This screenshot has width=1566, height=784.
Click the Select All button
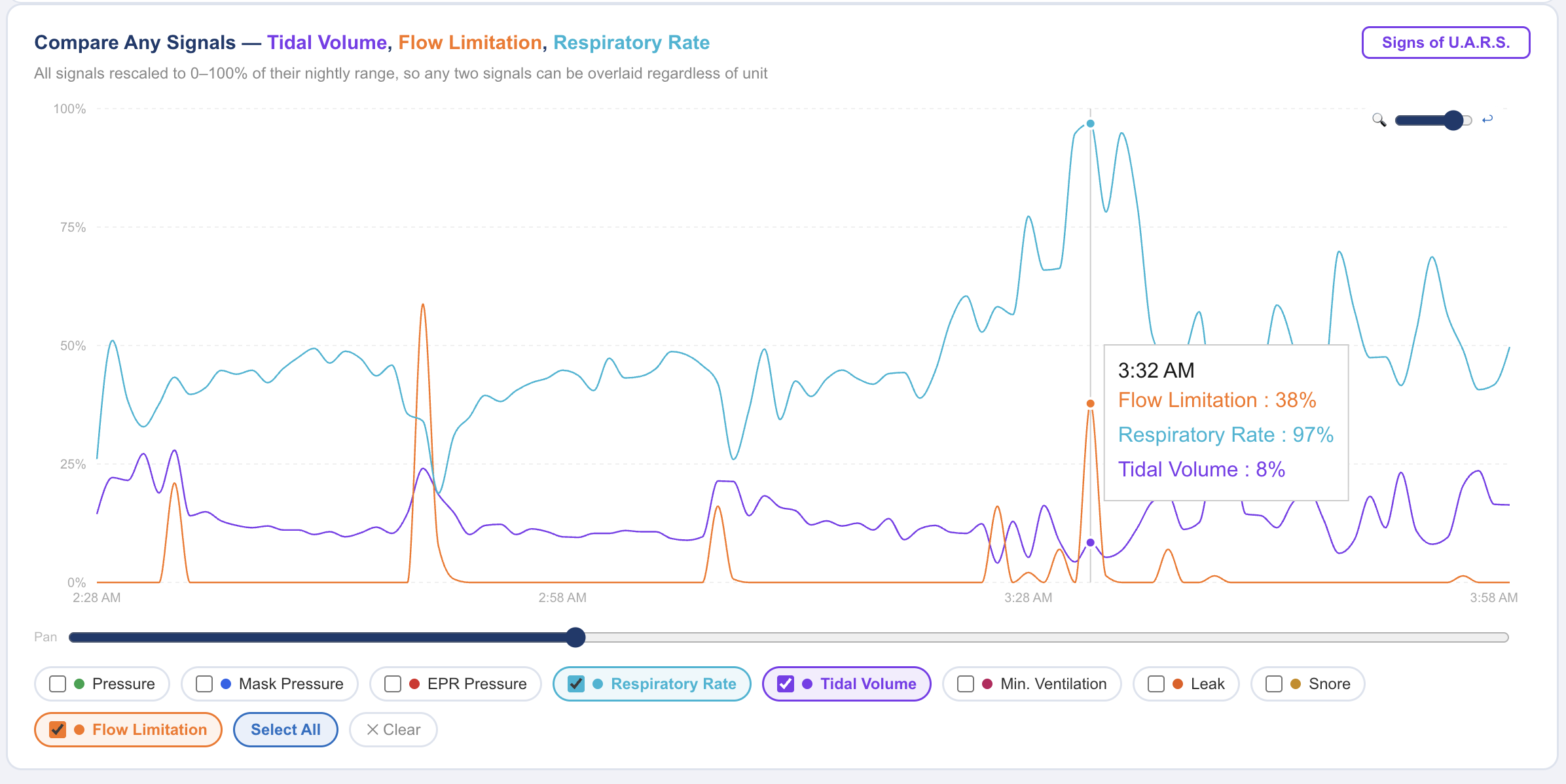pos(285,729)
